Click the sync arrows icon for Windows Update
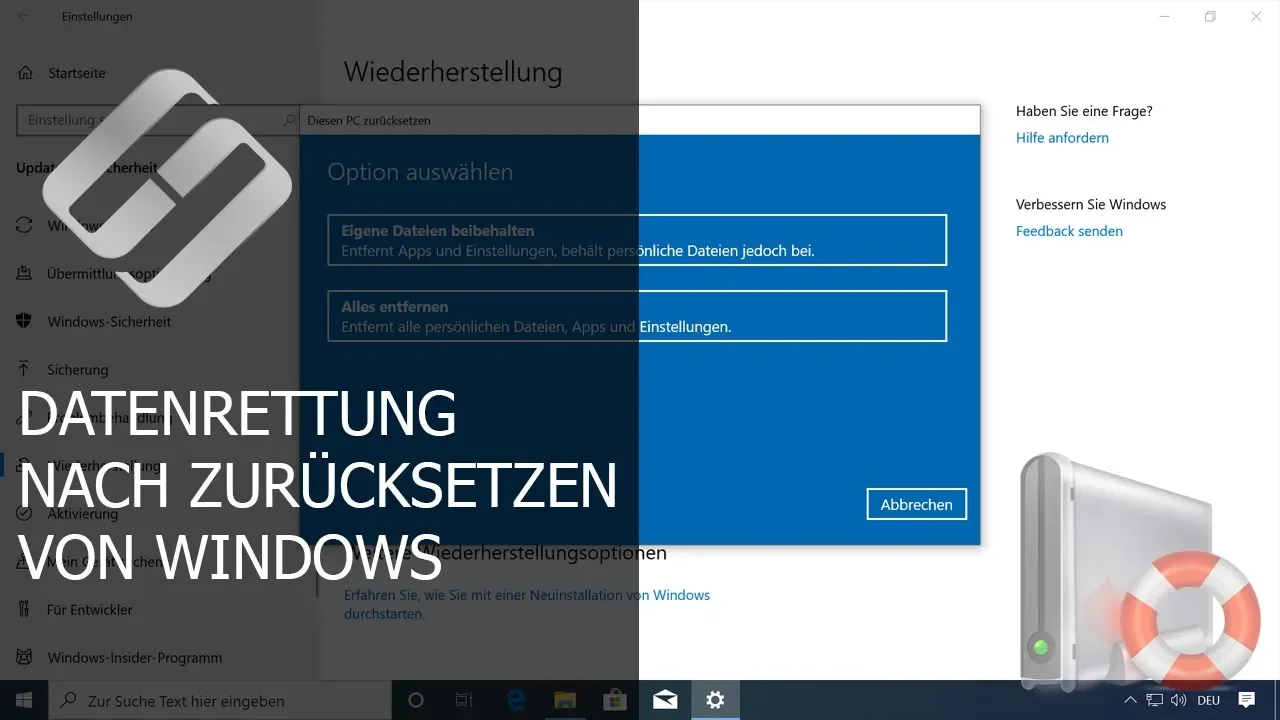This screenshot has width=1280, height=720. [x=25, y=225]
